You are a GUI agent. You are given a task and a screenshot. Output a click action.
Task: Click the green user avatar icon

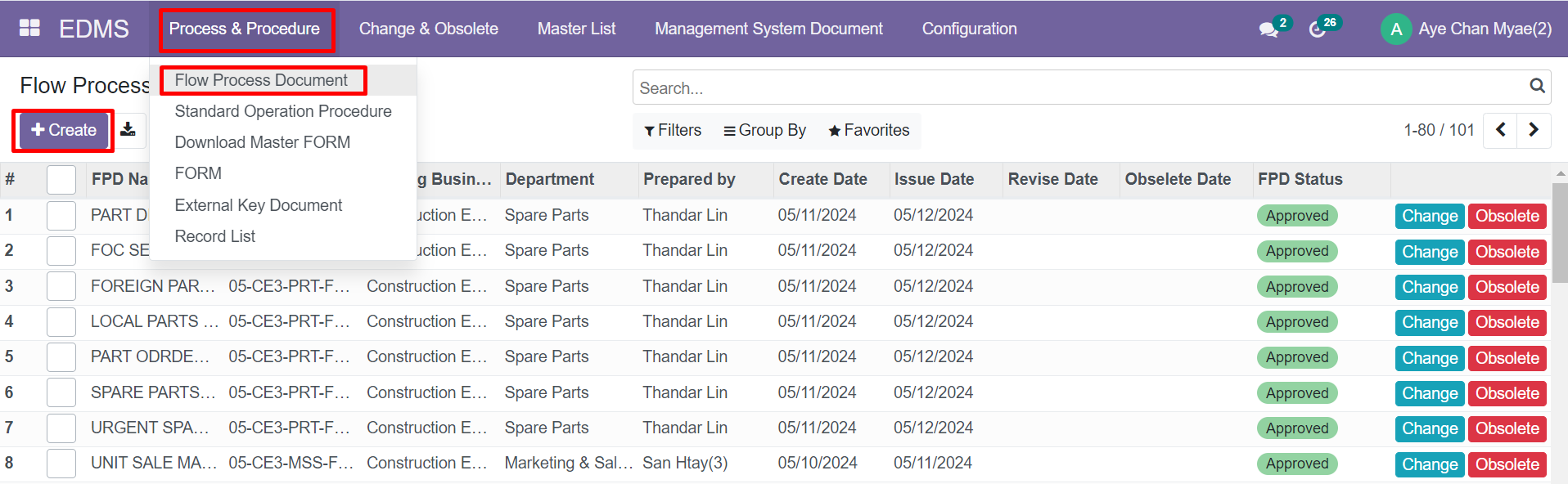coord(1396,29)
